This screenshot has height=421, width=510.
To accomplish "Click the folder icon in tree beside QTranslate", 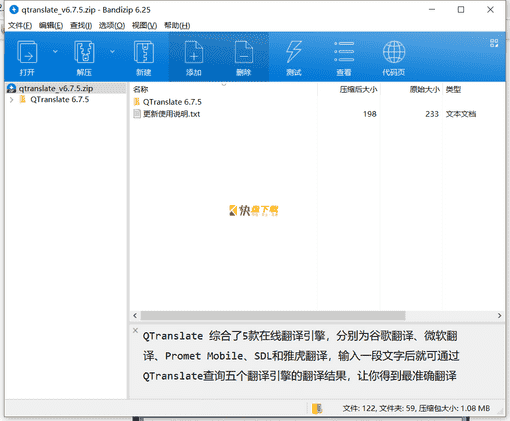I will [23, 99].
